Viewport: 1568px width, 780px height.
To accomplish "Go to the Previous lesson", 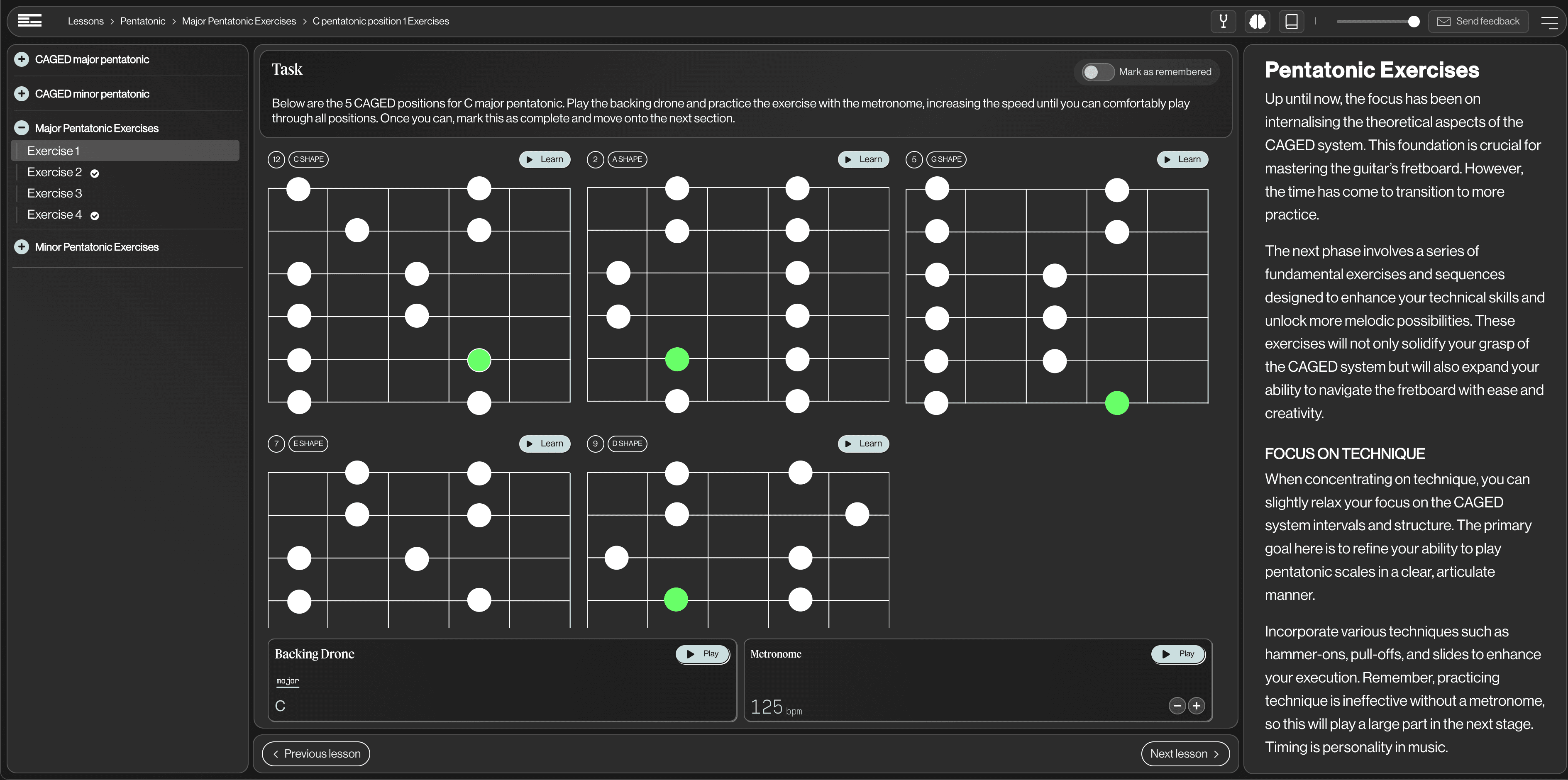I will point(316,754).
